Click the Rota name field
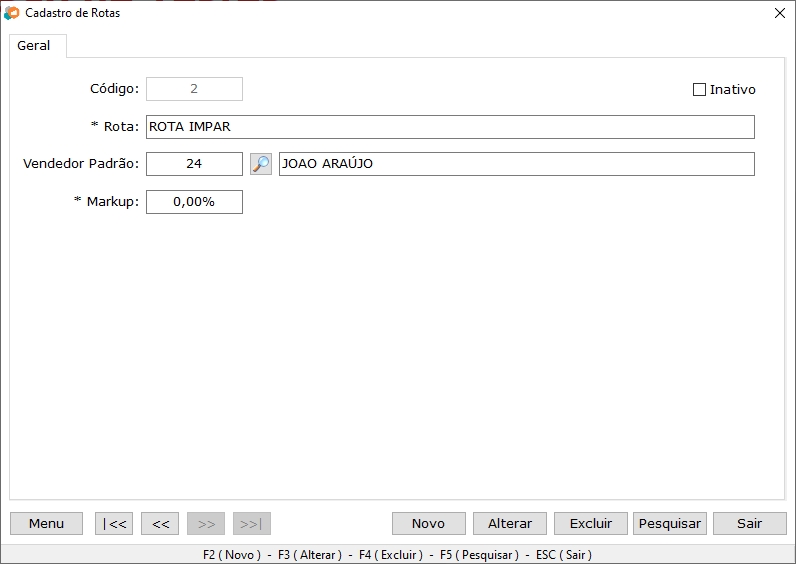 tap(450, 127)
